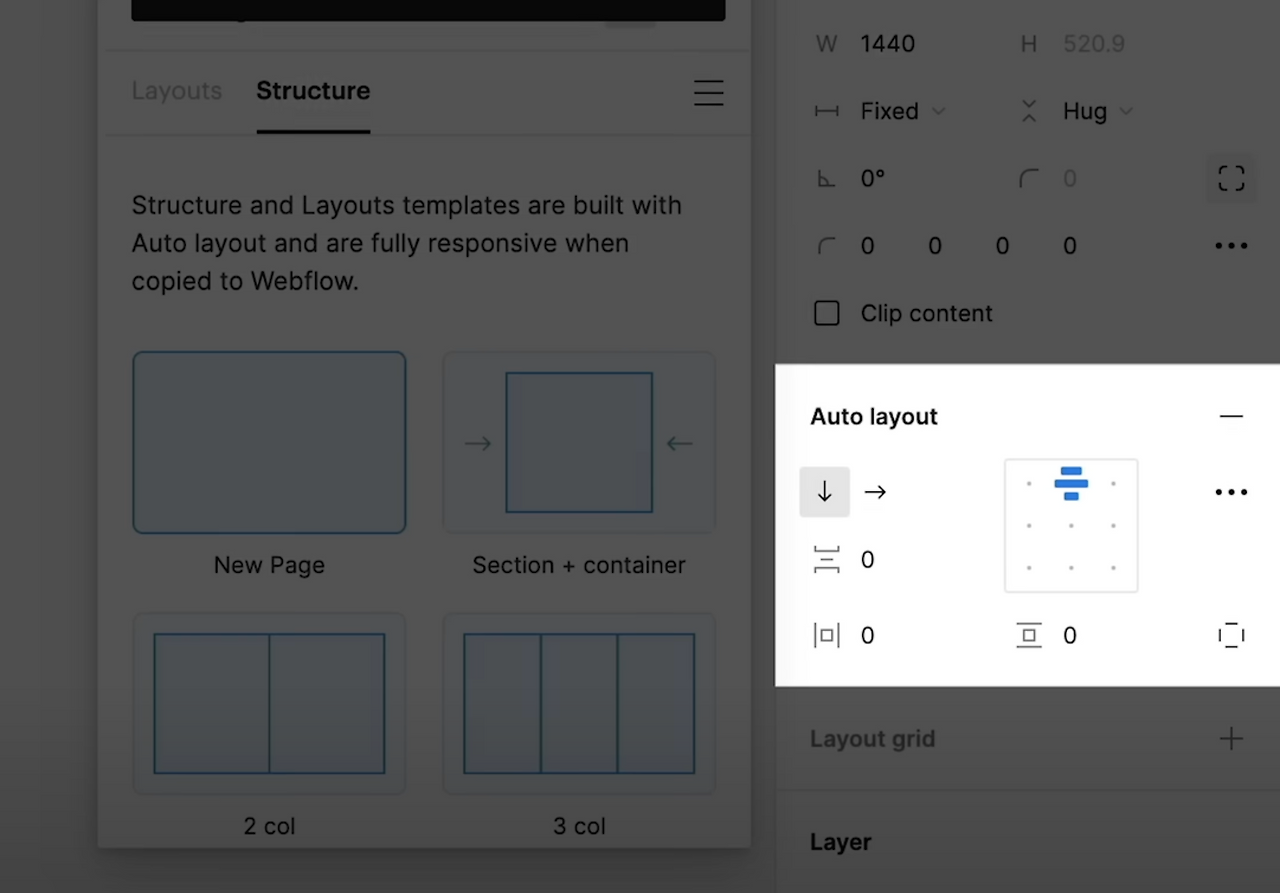
Task: Choose the 2 col structure
Action: tap(269, 703)
